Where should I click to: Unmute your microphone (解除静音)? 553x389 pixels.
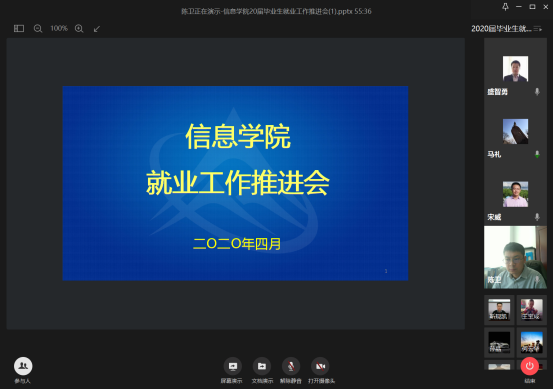[x=291, y=366]
